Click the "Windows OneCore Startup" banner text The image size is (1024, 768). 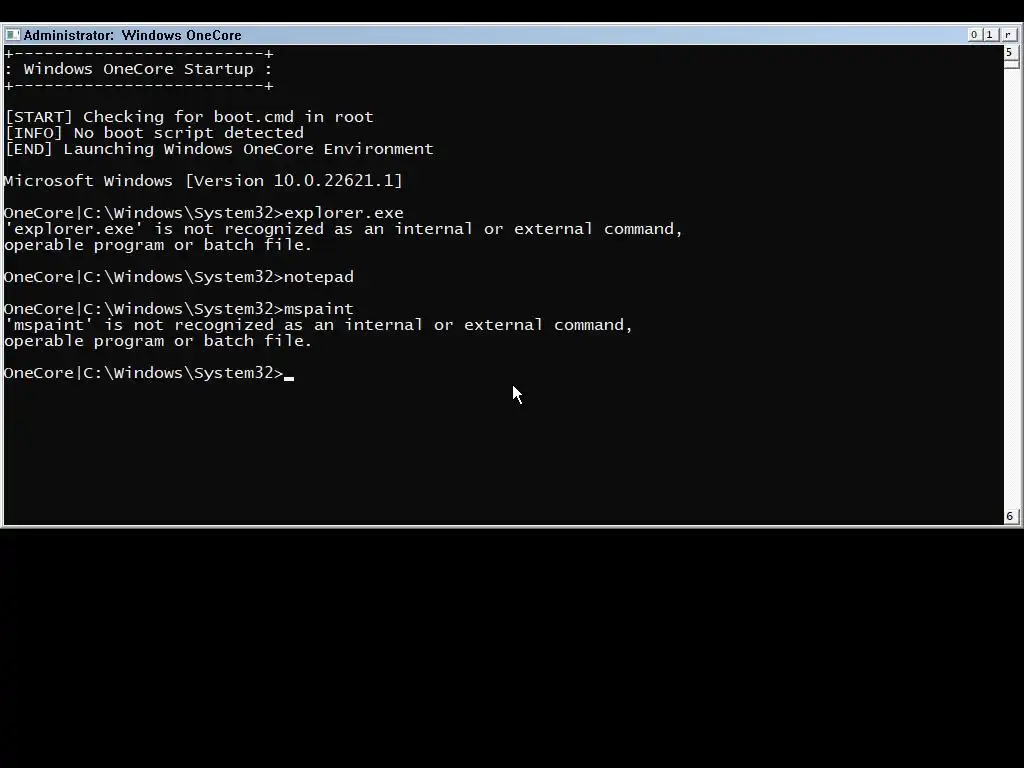click(x=138, y=69)
